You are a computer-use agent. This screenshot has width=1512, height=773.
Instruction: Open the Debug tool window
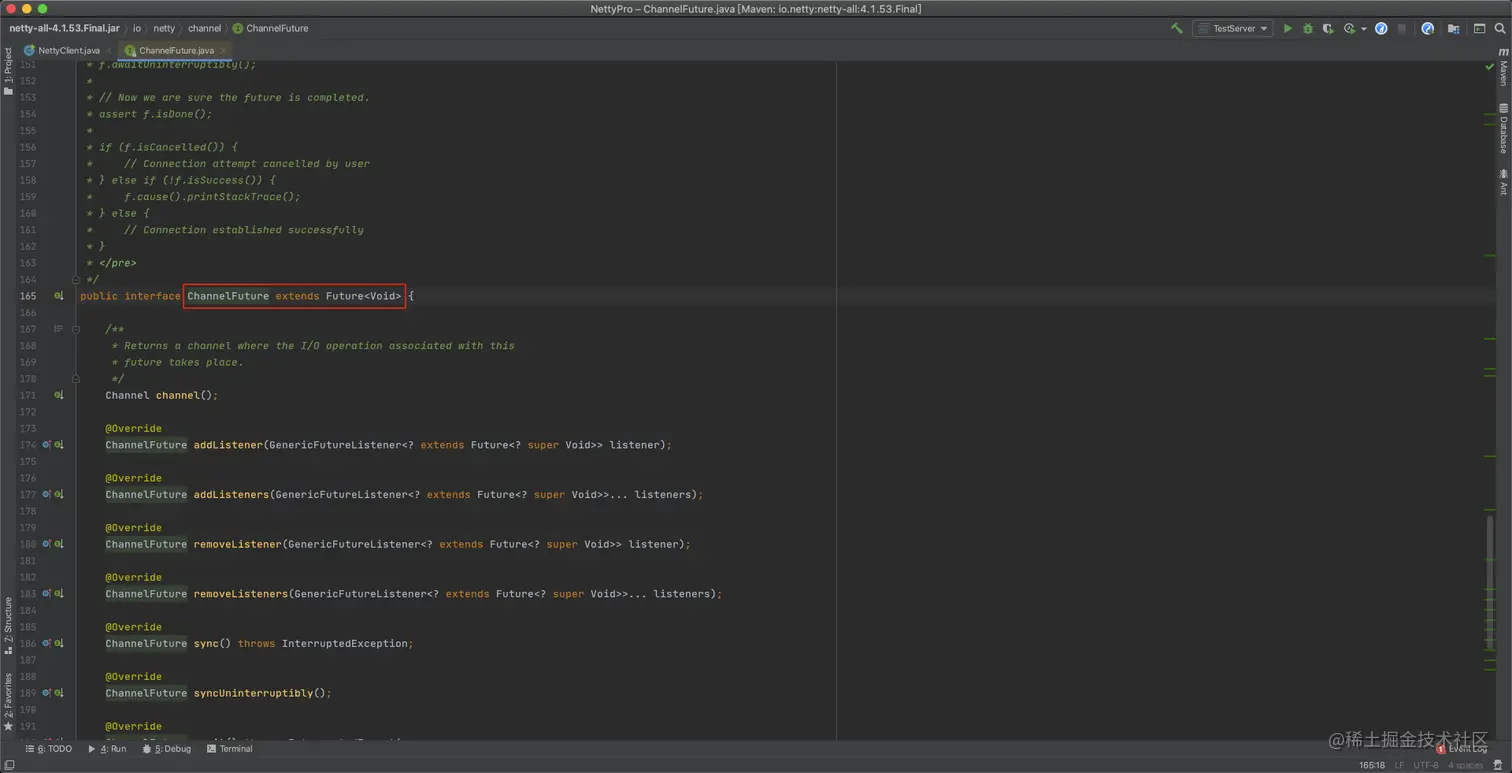(x=167, y=749)
